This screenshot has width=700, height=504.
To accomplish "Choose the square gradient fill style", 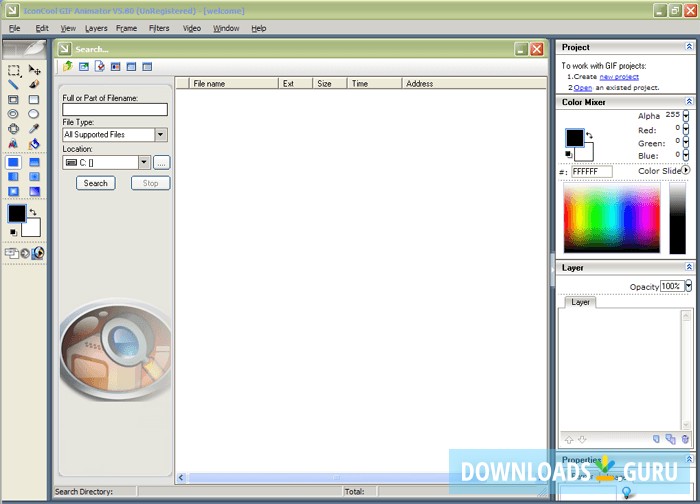I will pyautogui.click(x=13, y=192).
